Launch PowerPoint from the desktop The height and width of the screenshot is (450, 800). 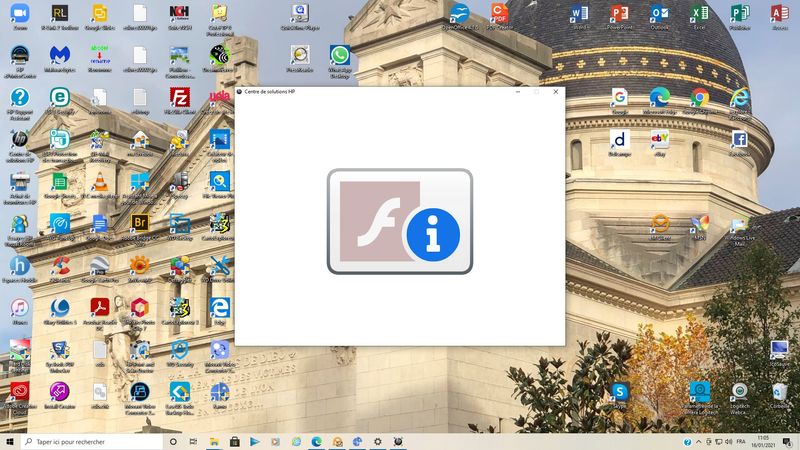[619, 14]
